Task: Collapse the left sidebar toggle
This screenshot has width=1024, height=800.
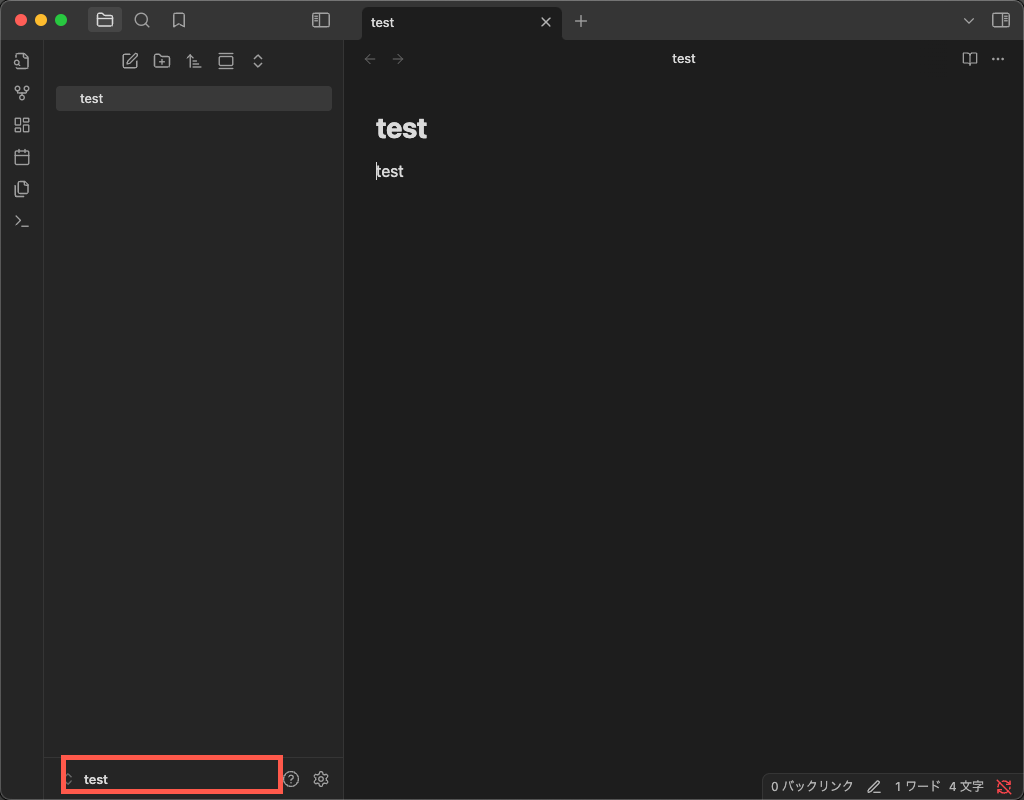Action: pos(321,20)
